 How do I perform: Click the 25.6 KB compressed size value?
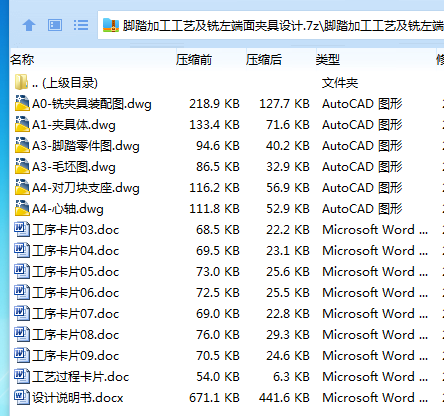tap(288, 272)
